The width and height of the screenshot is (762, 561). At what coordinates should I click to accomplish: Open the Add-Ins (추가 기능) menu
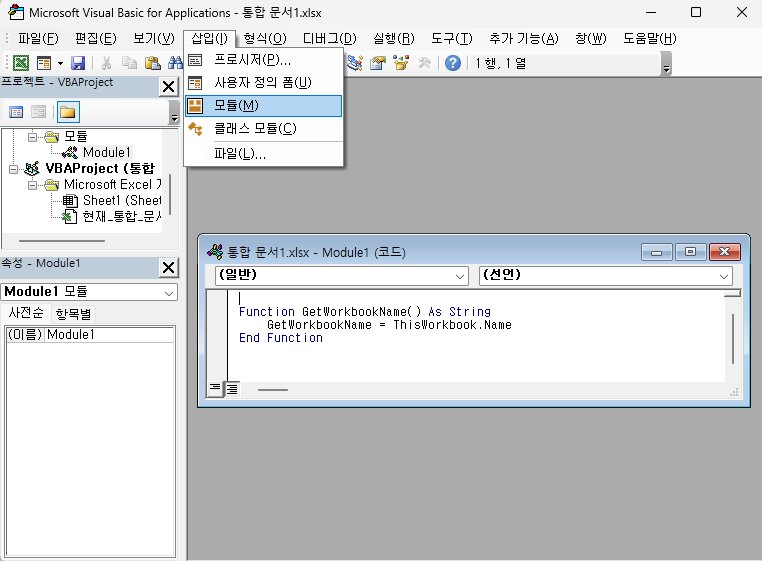pos(524,38)
